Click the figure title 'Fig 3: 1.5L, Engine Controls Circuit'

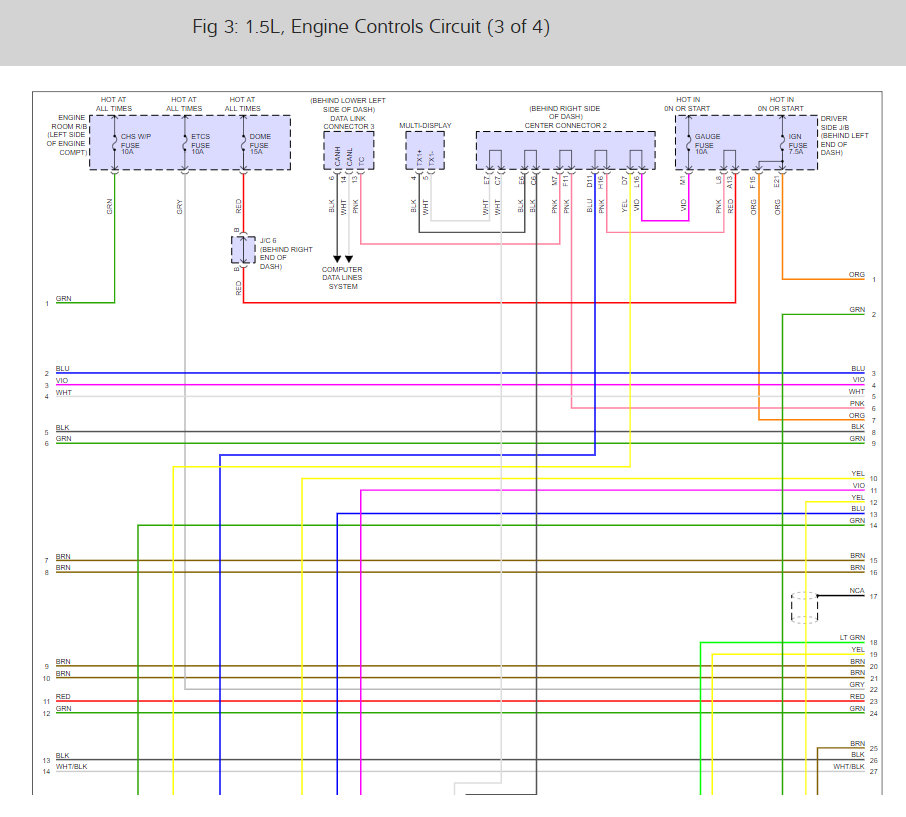point(371,27)
